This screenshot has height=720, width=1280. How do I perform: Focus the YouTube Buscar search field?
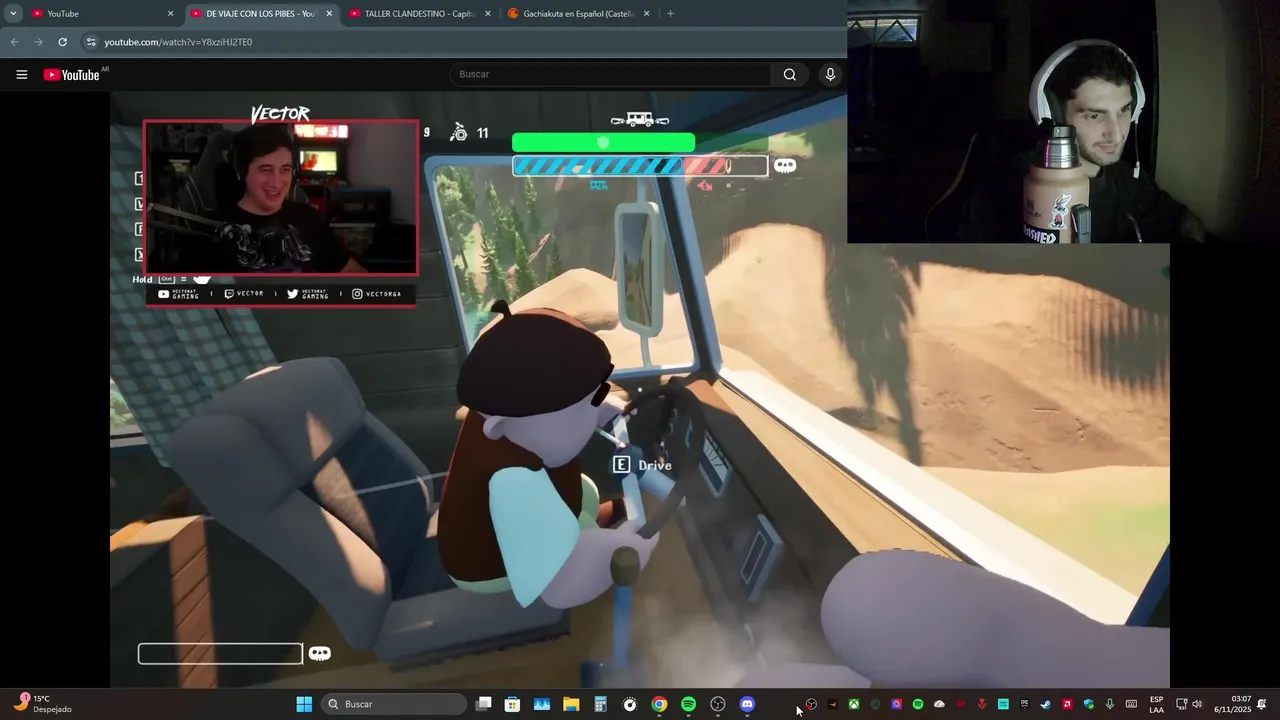tap(610, 75)
